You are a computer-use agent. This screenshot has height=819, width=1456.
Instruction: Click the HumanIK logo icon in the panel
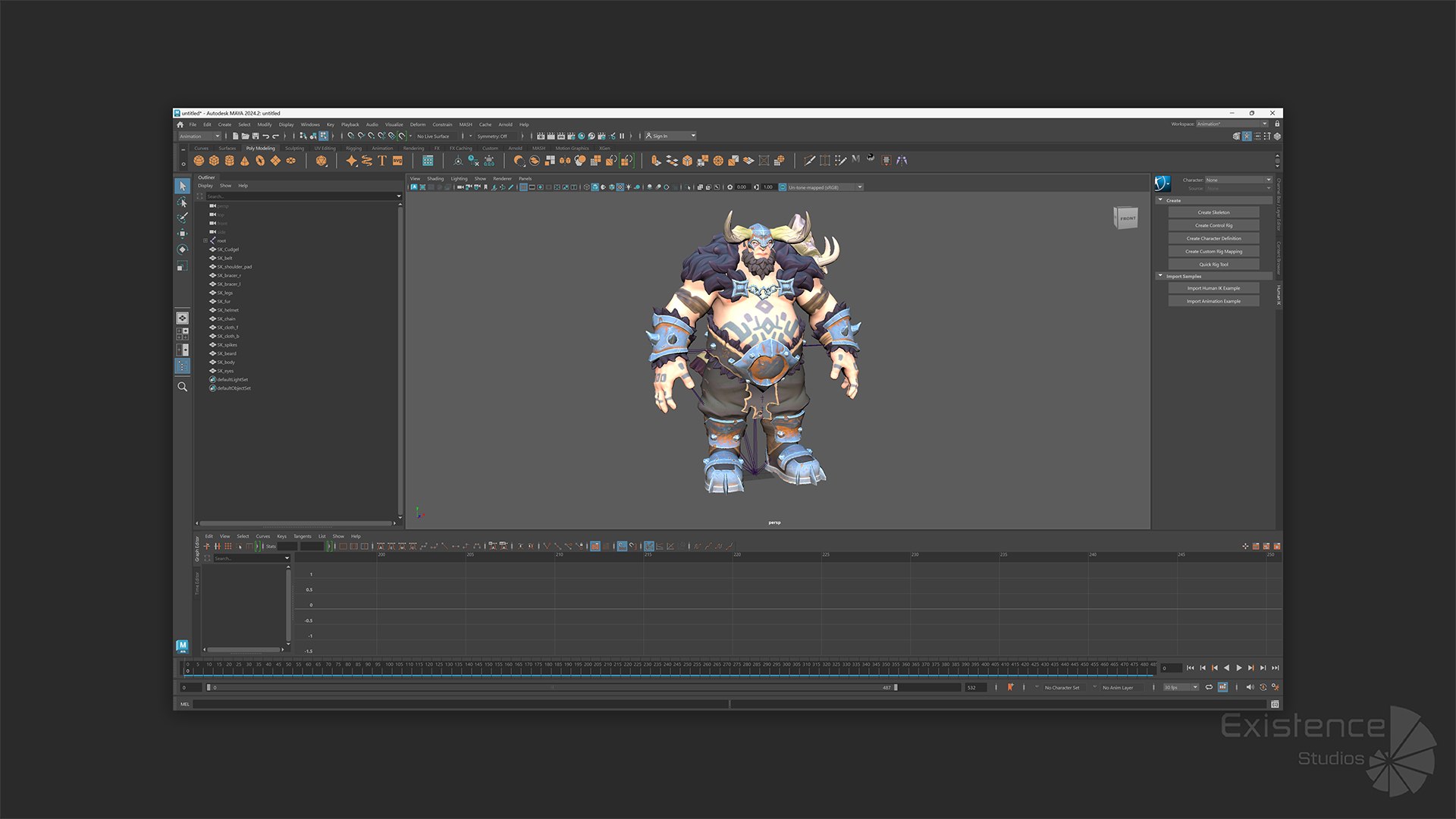pos(1163,183)
